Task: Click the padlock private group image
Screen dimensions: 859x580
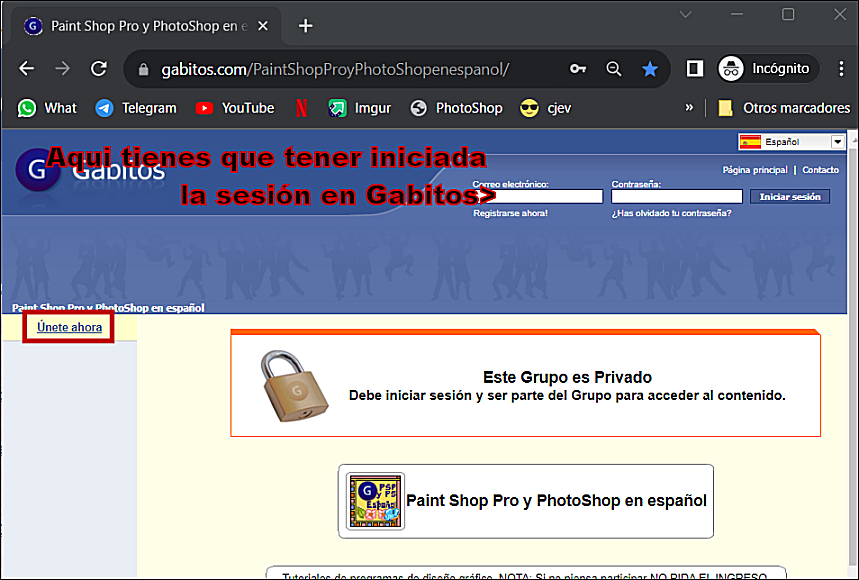Action: pyautogui.click(x=295, y=386)
